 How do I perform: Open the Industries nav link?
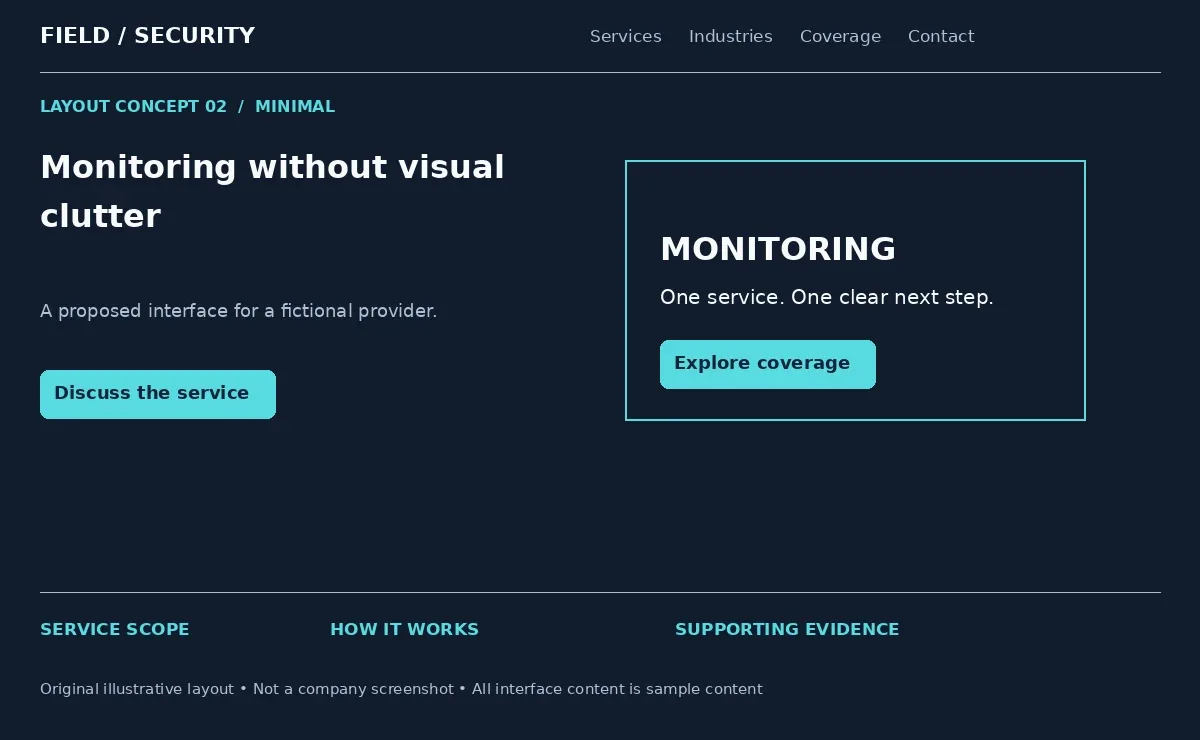coord(731,36)
